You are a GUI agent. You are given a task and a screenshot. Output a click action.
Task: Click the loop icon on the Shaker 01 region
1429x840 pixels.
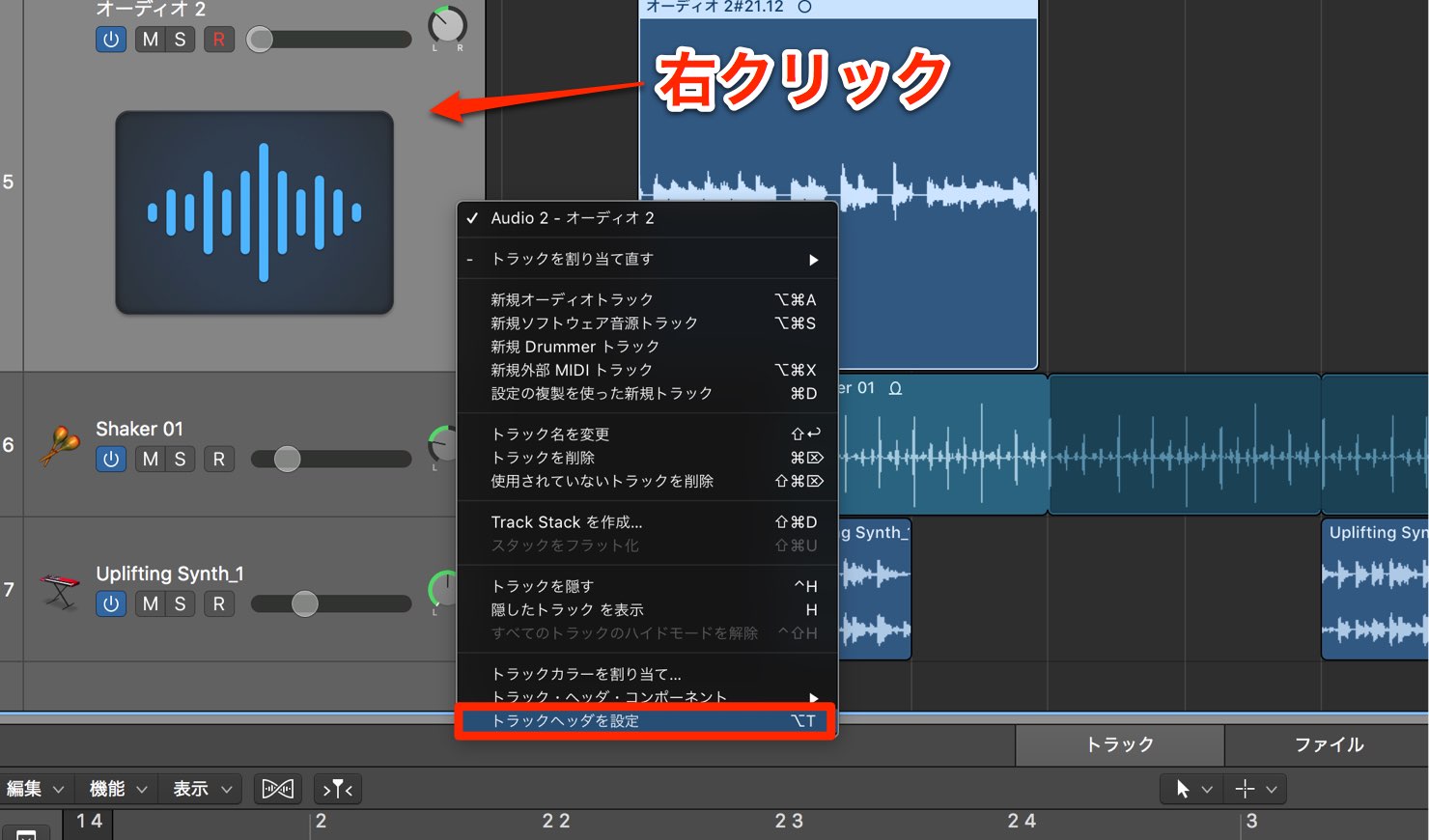point(895,388)
